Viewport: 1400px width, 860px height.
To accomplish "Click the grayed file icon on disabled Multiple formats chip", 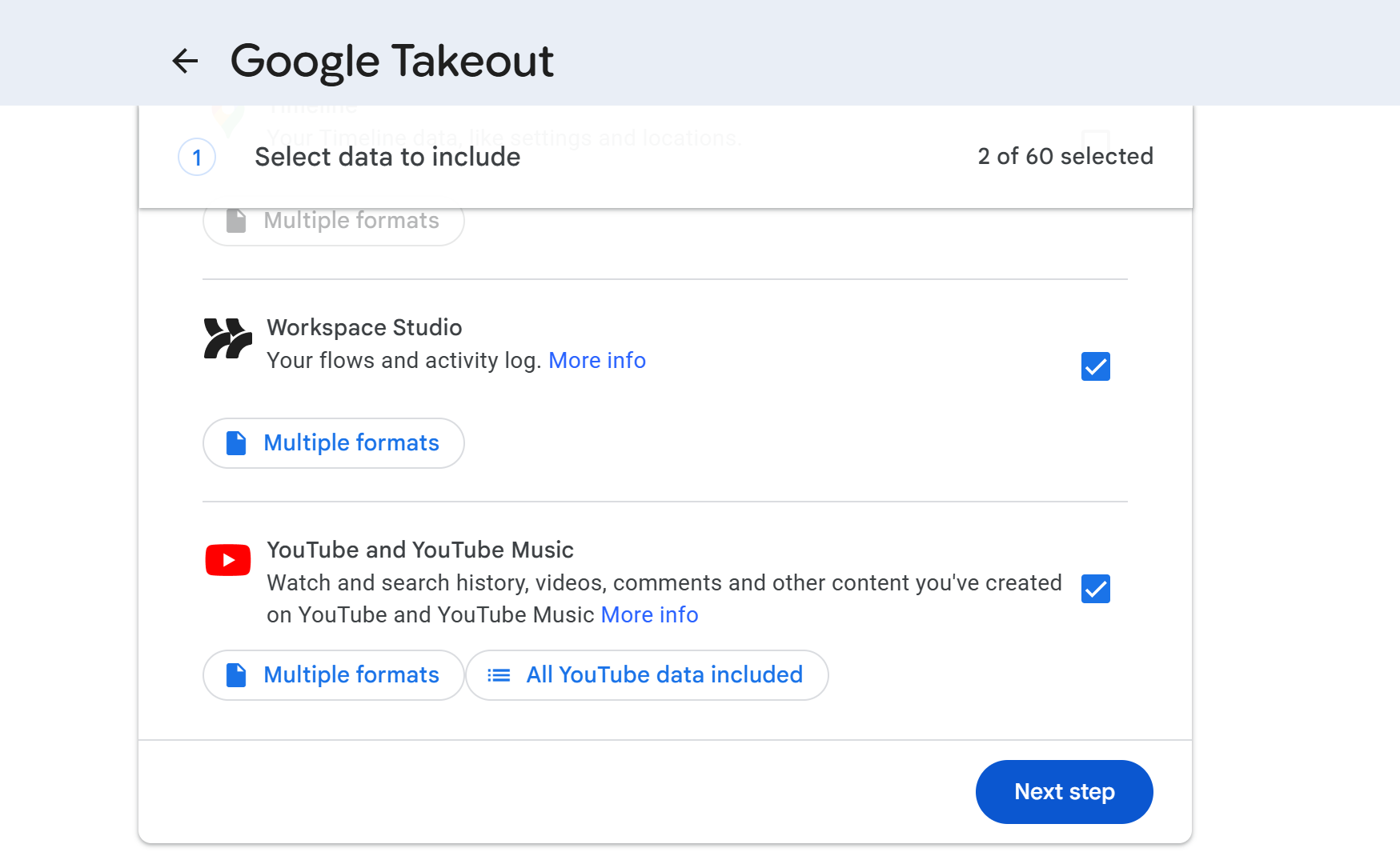I will 235,221.
